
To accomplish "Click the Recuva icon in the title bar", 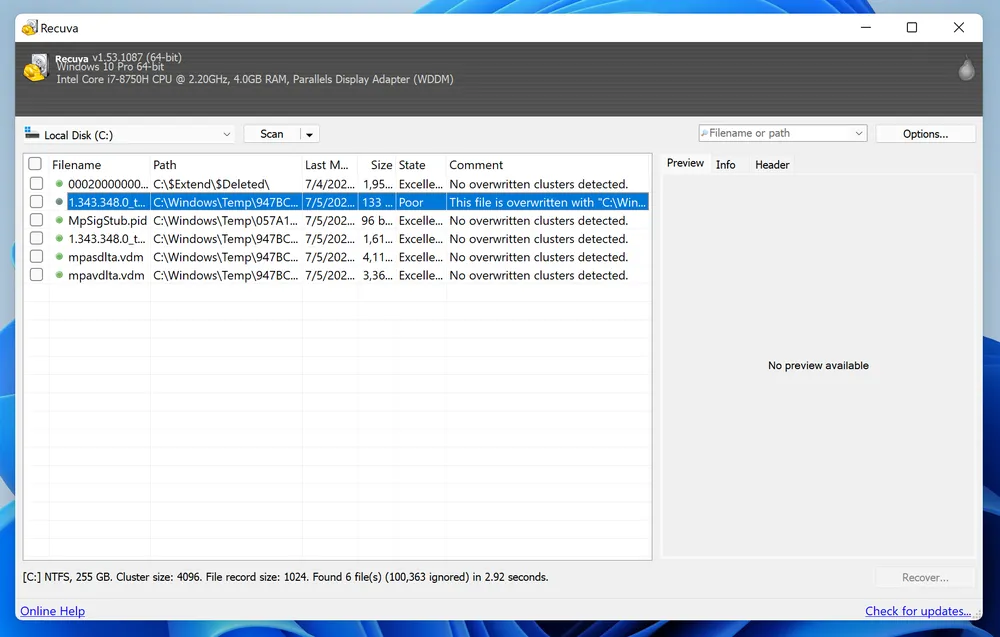I will click(x=30, y=28).
